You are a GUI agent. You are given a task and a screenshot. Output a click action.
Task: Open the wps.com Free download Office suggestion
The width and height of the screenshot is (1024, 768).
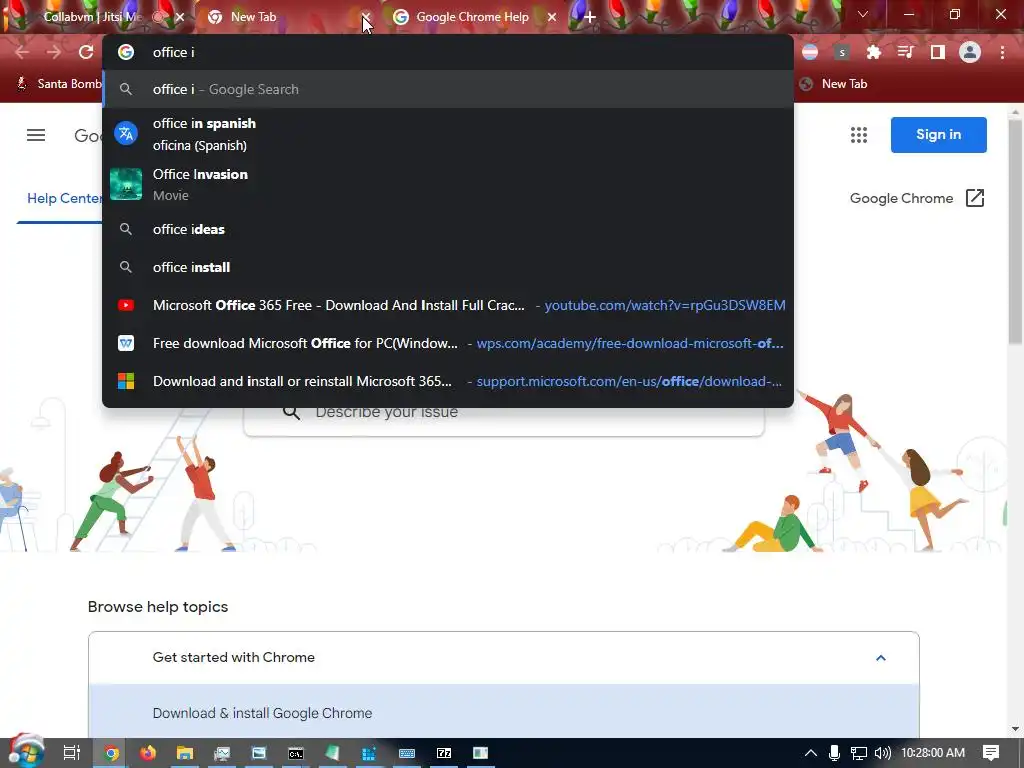point(448,343)
